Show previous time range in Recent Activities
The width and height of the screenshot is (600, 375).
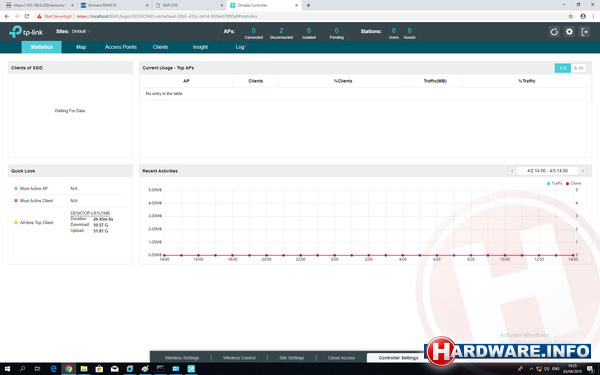(512, 171)
